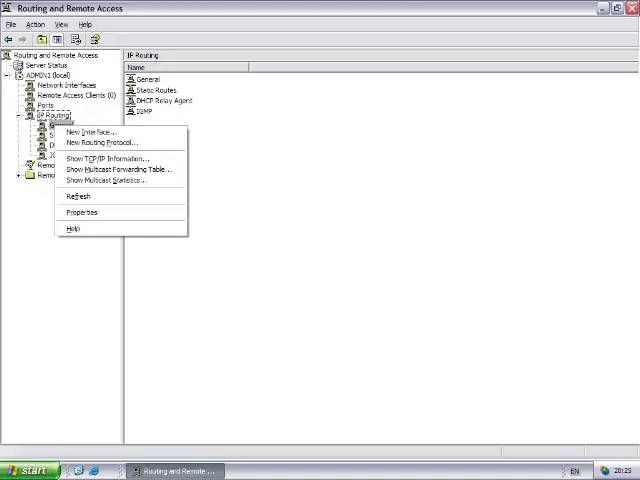Choose Help from the context menu
The height and width of the screenshot is (480, 640).
(121, 229)
